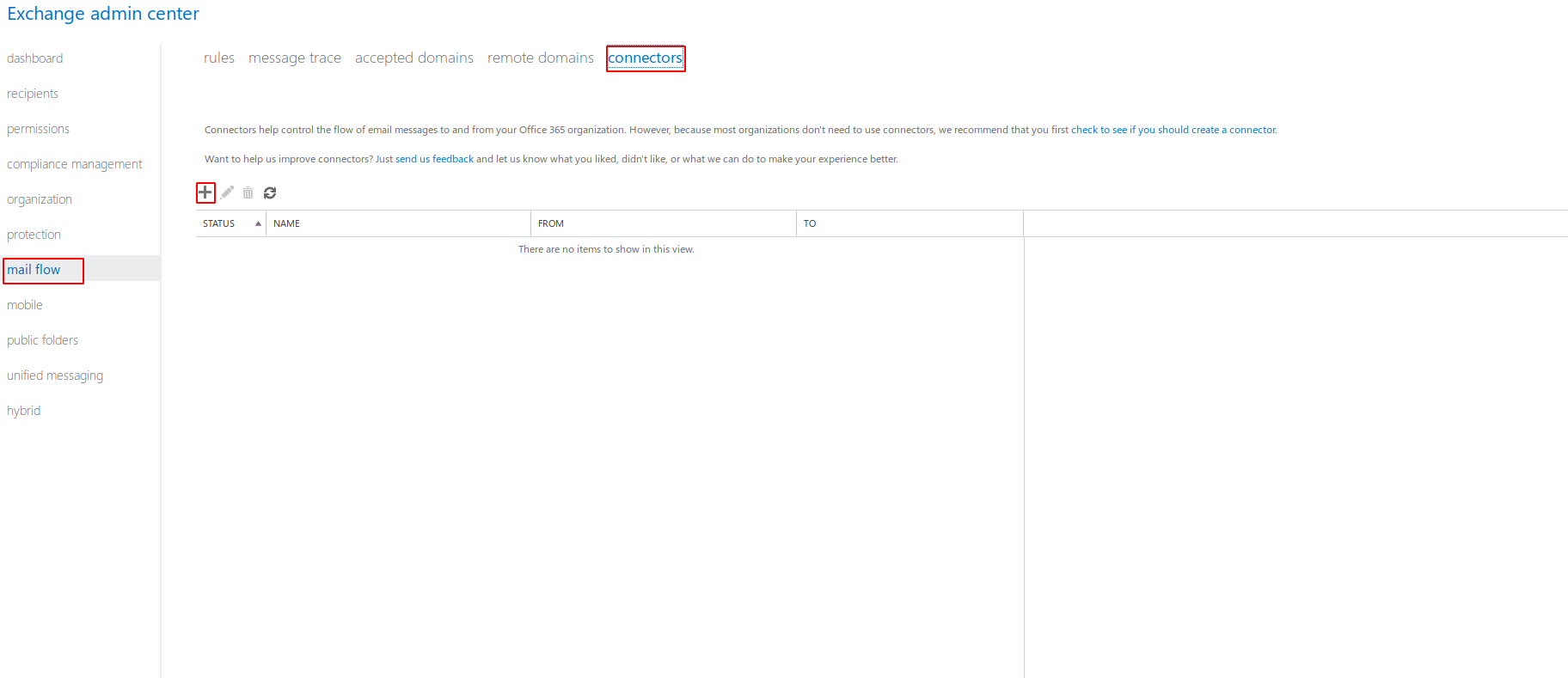Open the rules tab
1568x678 pixels.
219,58
